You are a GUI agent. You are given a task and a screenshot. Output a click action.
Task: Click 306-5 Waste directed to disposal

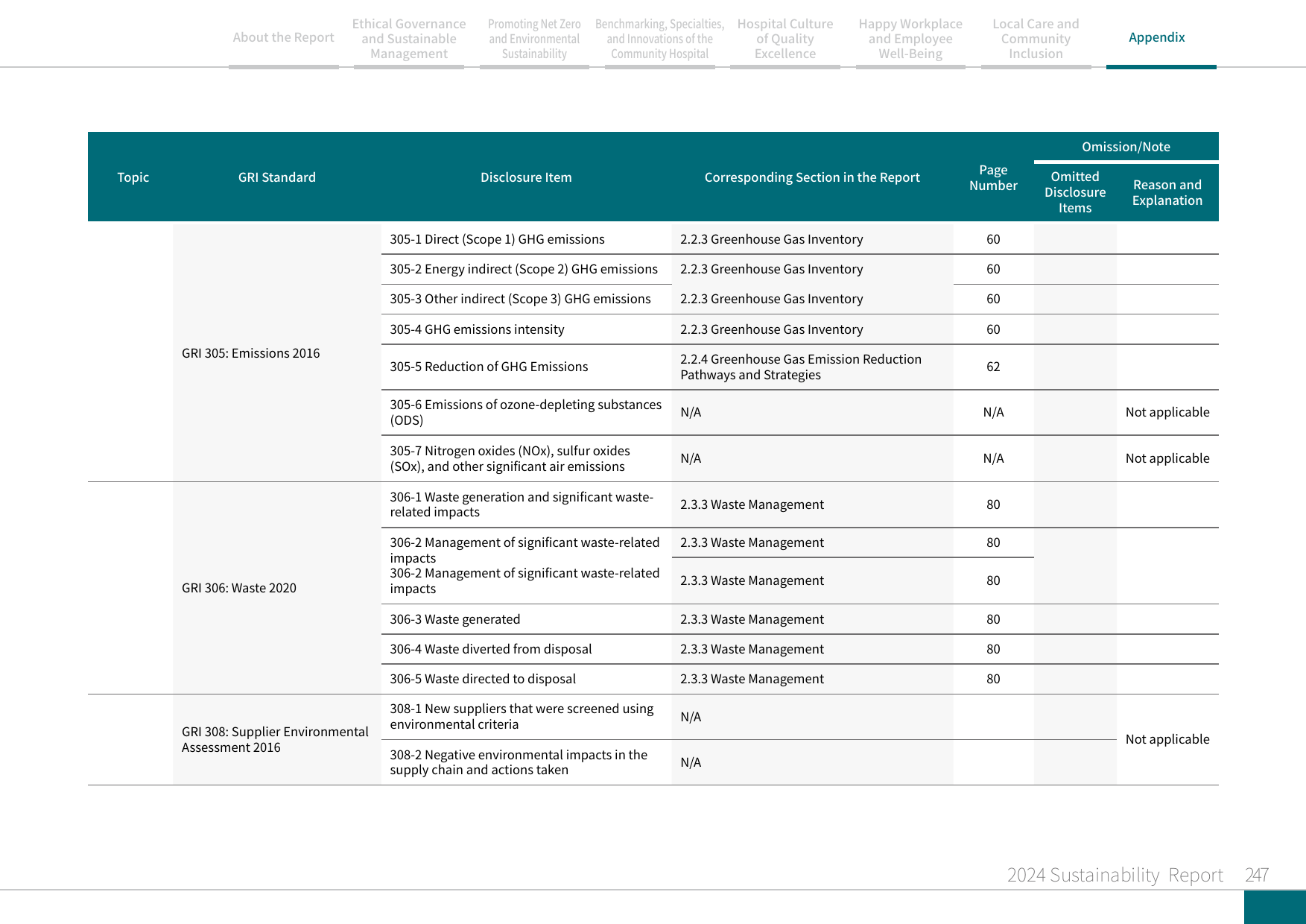pos(483,679)
